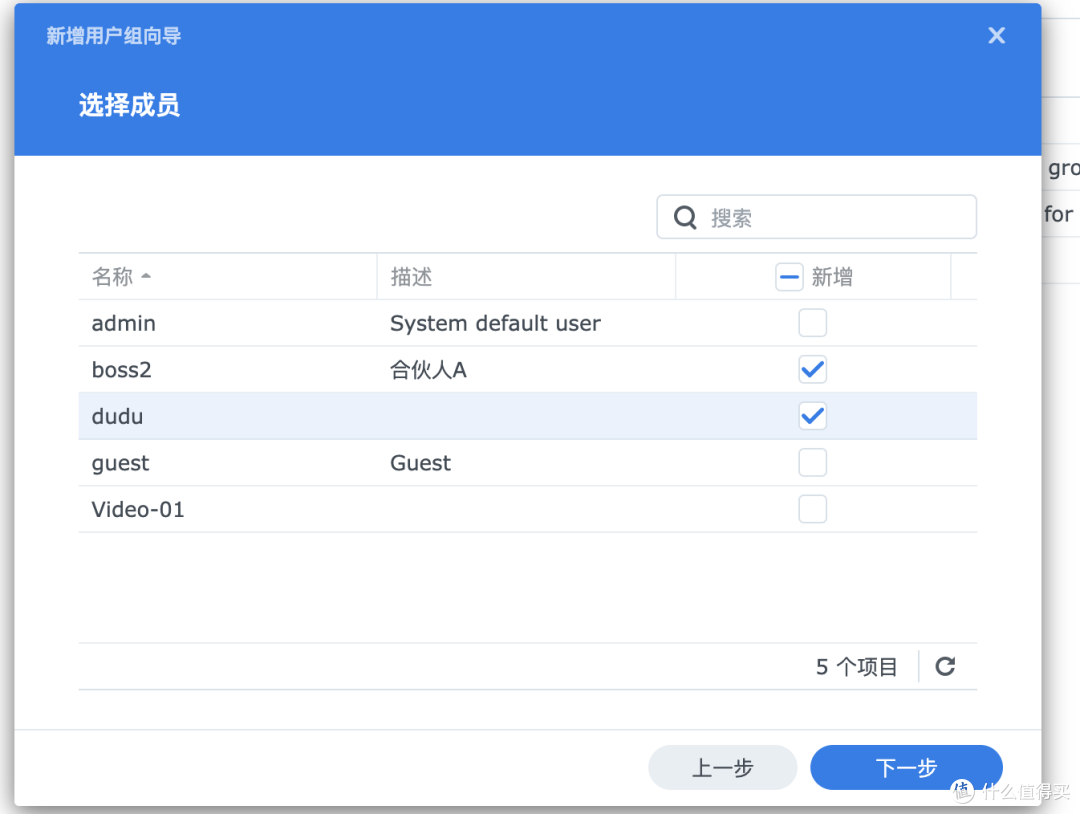Click the 'Guest' description cell

tap(421, 463)
